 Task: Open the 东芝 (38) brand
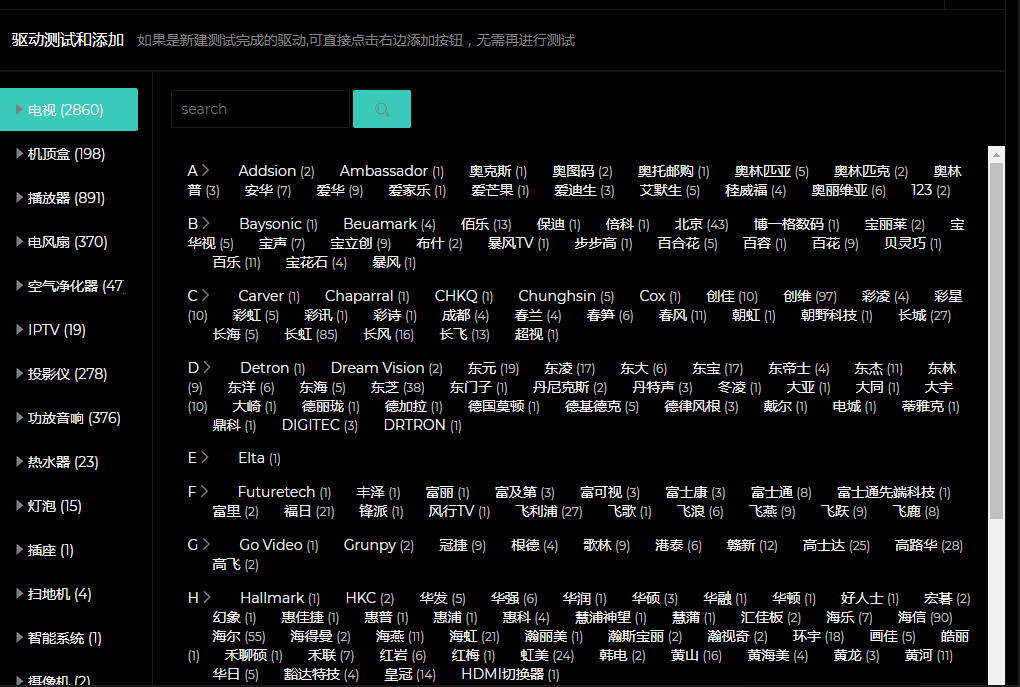(397, 388)
